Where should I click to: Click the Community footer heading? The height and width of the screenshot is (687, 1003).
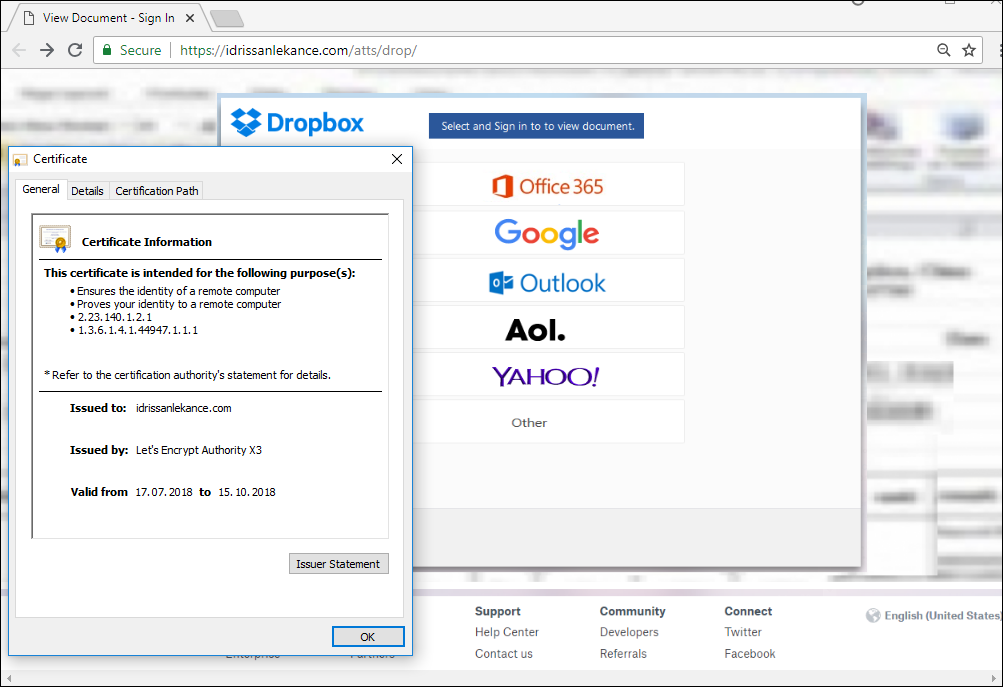633,611
